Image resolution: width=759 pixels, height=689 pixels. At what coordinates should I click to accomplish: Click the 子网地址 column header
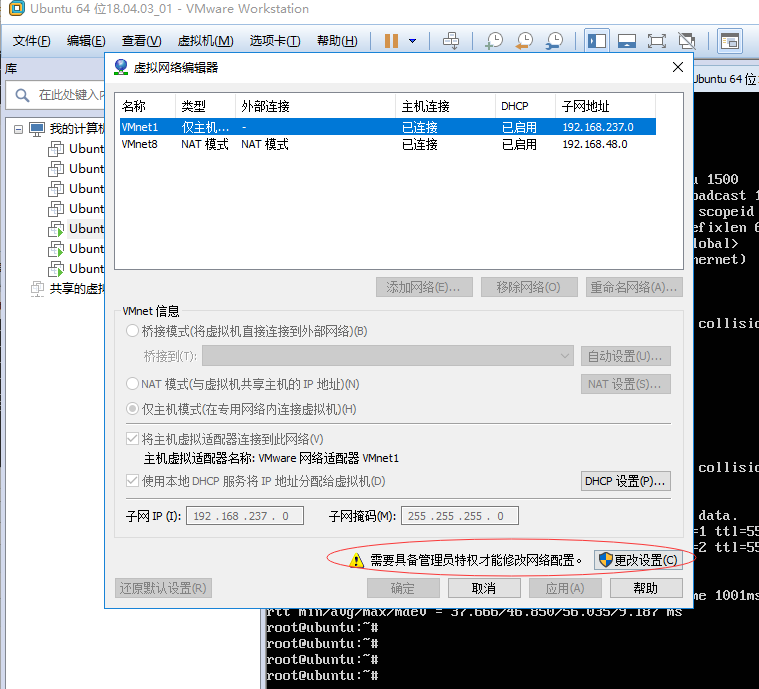(x=605, y=106)
